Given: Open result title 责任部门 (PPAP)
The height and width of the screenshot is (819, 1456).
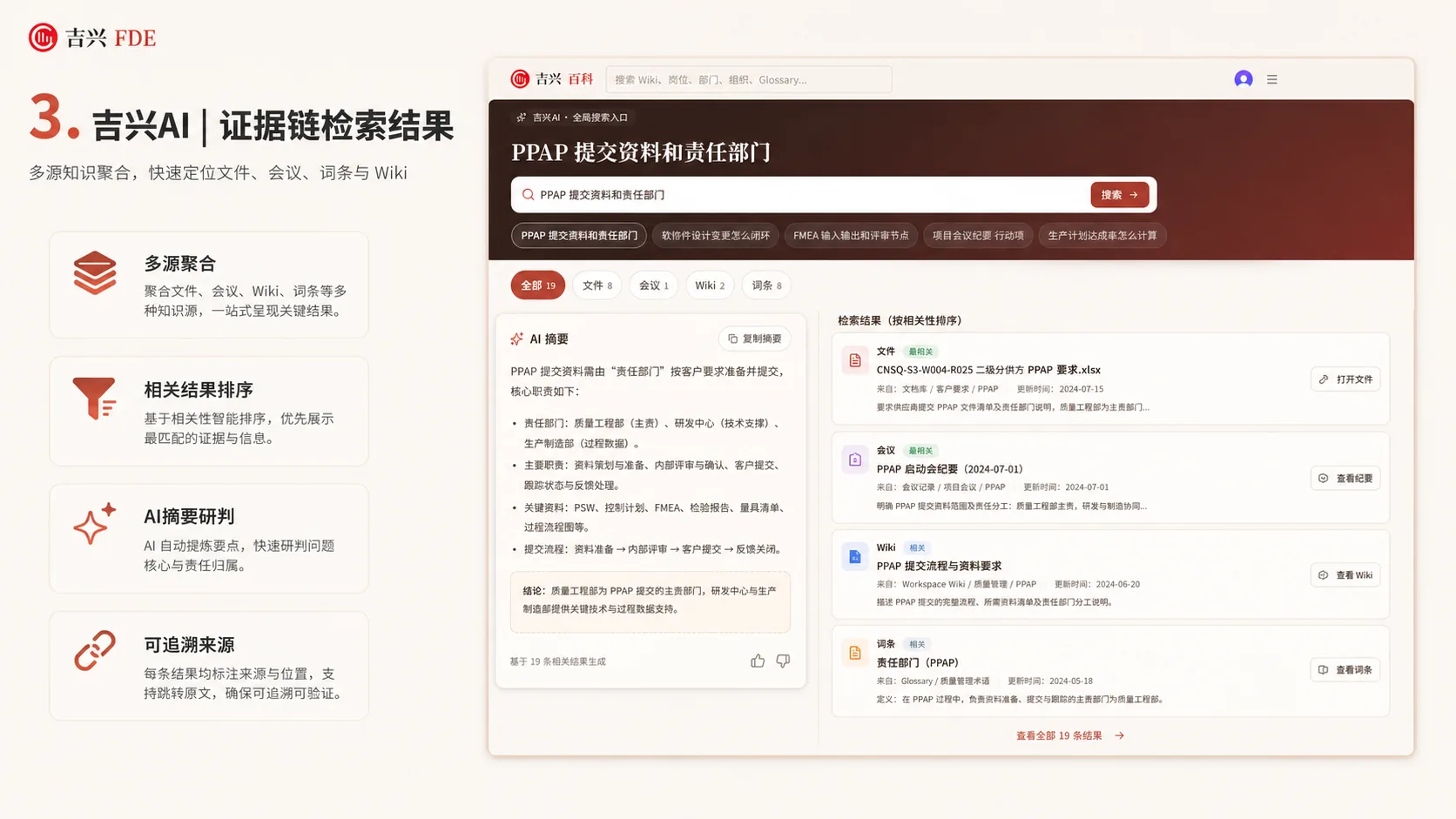Looking at the screenshot, I should click(x=917, y=662).
